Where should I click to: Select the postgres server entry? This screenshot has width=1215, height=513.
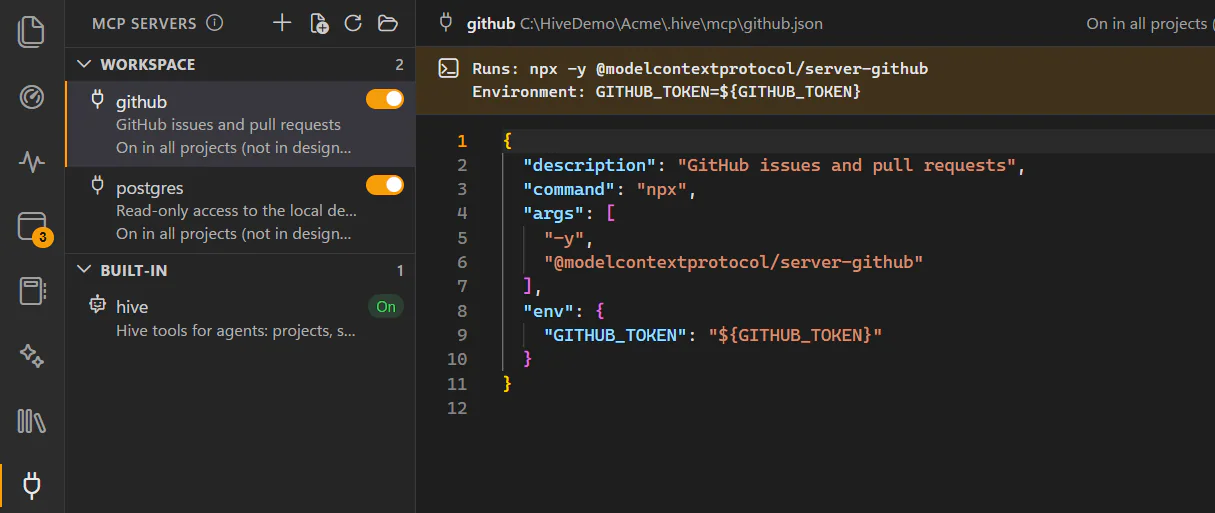tap(240, 210)
